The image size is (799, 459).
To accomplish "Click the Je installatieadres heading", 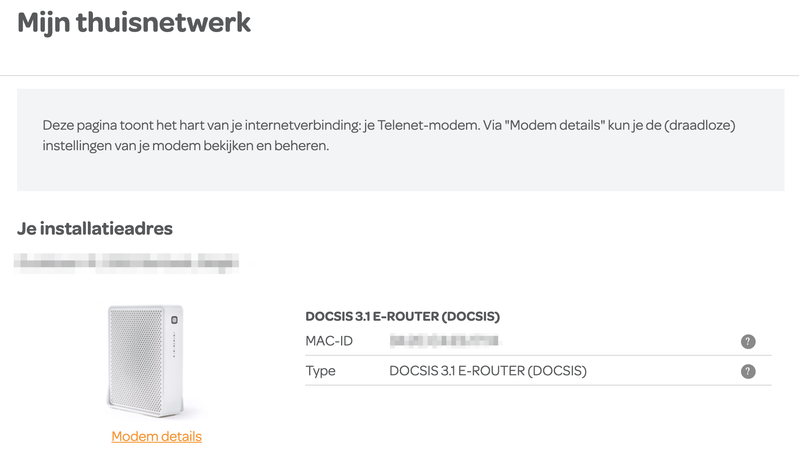I will [x=95, y=229].
